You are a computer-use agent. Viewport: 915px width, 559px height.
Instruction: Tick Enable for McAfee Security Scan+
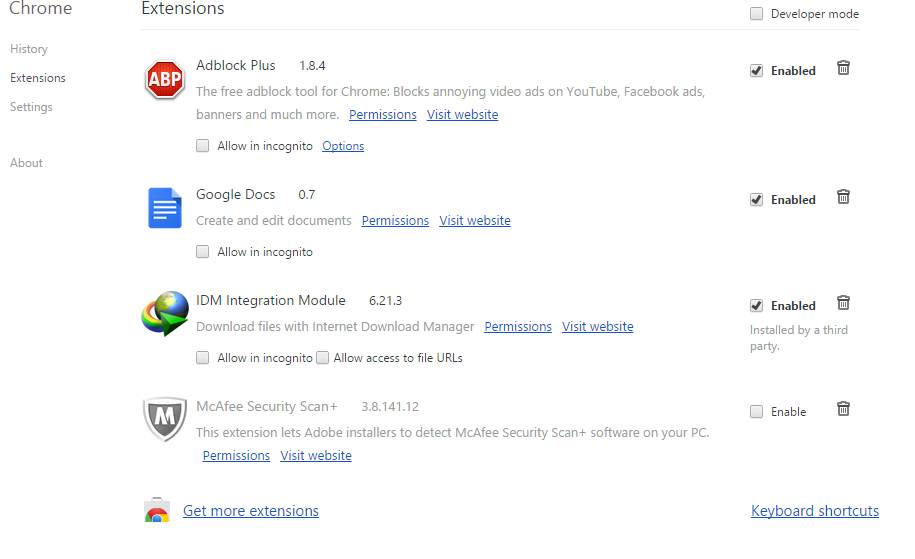[756, 411]
